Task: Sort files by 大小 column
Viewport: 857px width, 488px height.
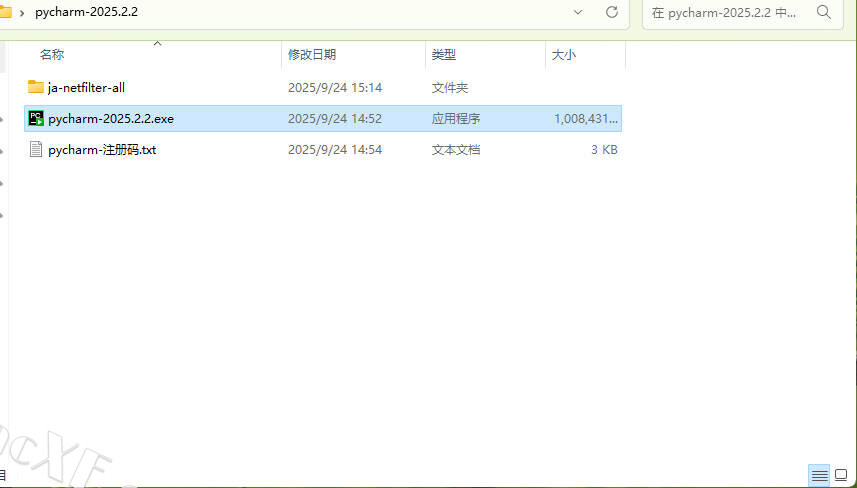Action: (563, 55)
